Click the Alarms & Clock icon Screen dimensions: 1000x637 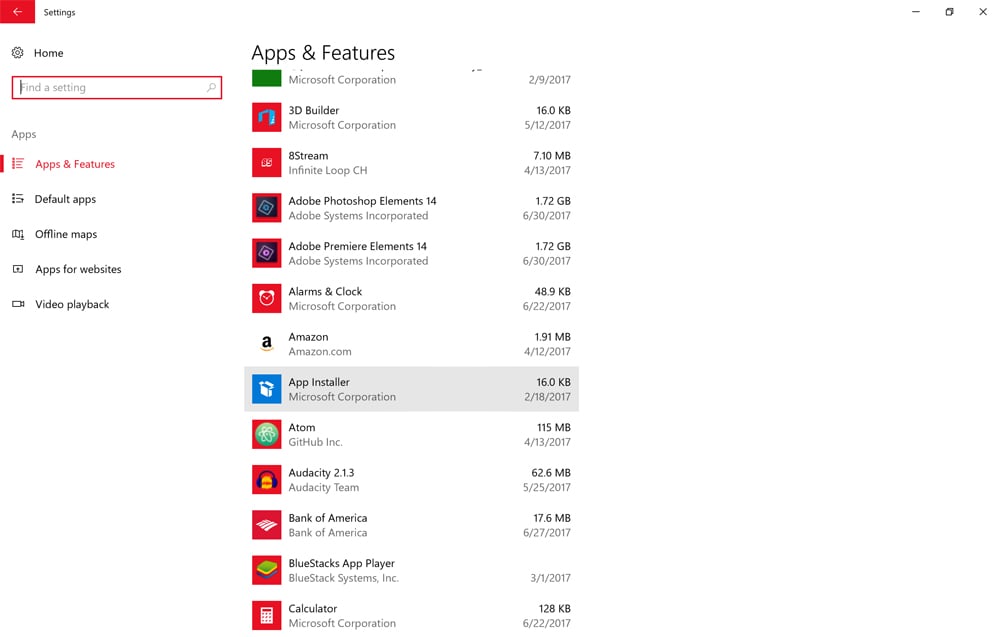tap(266, 299)
